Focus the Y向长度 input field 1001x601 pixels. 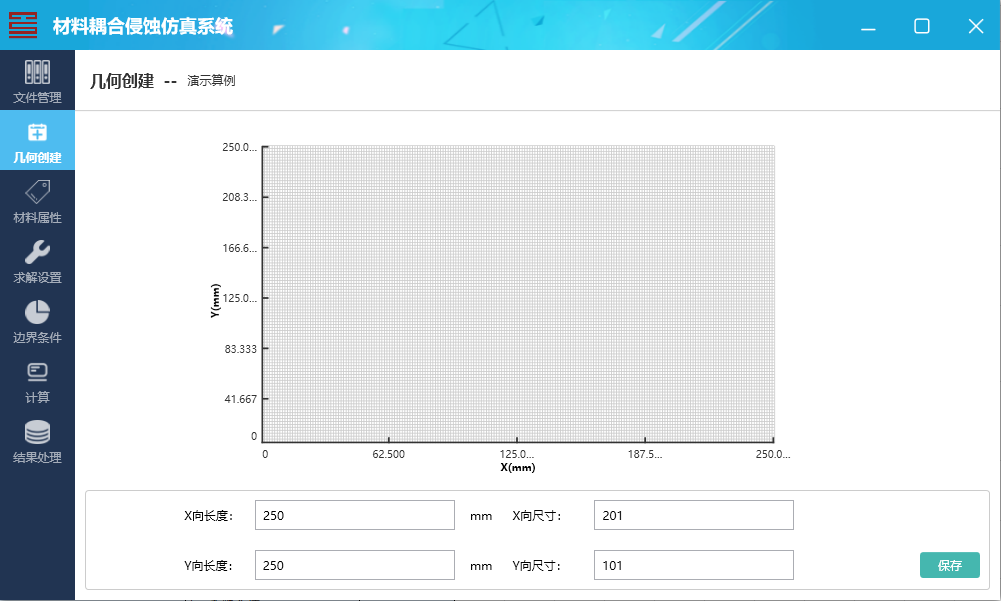click(354, 565)
